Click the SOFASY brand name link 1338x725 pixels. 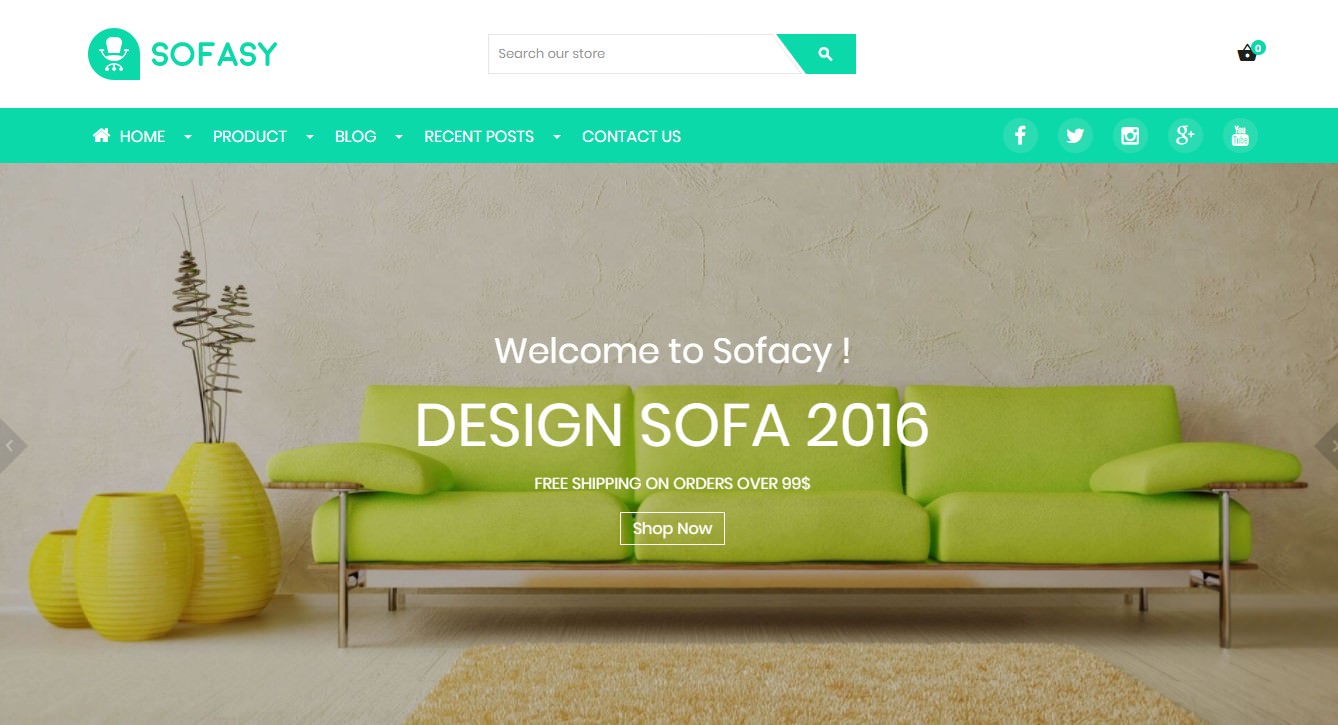[214, 54]
